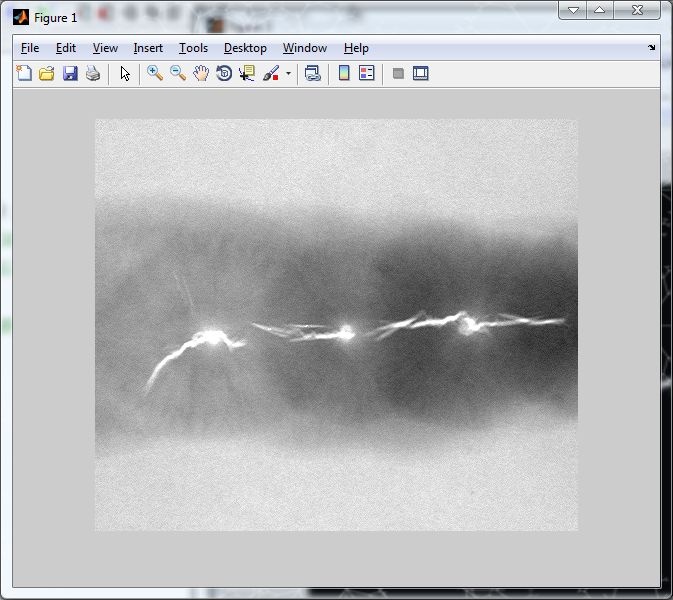Image resolution: width=673 pixels, height=600 pixels.
Task: Minimize the Figure 1 window
Action: coord(573,10)
